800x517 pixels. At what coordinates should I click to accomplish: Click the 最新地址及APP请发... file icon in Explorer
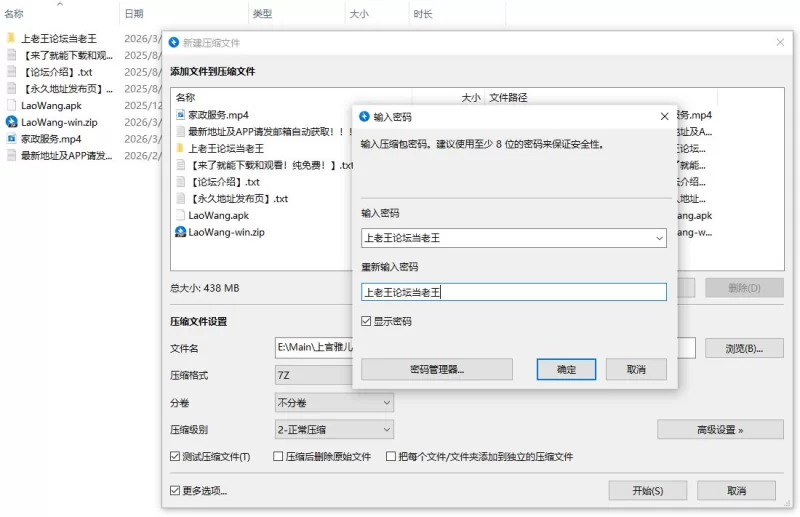[x=11, y=155]
